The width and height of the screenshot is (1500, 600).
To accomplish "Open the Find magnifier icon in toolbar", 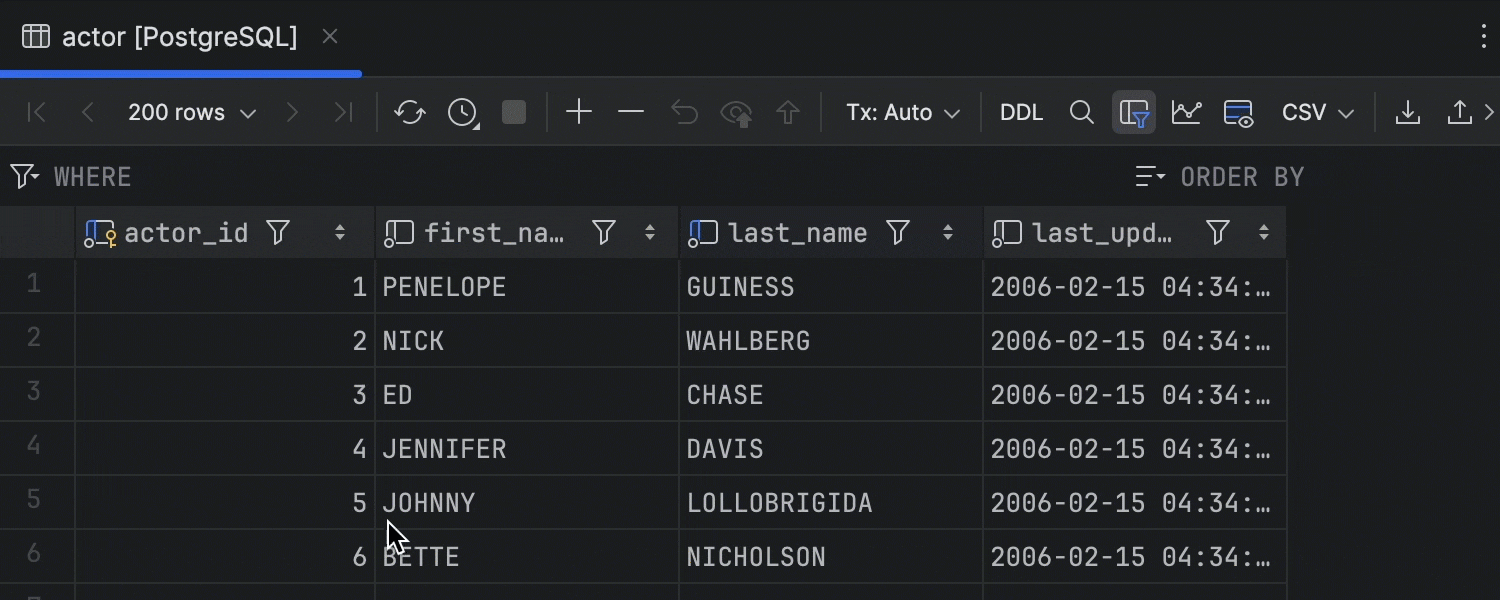I will [1081, 113].
